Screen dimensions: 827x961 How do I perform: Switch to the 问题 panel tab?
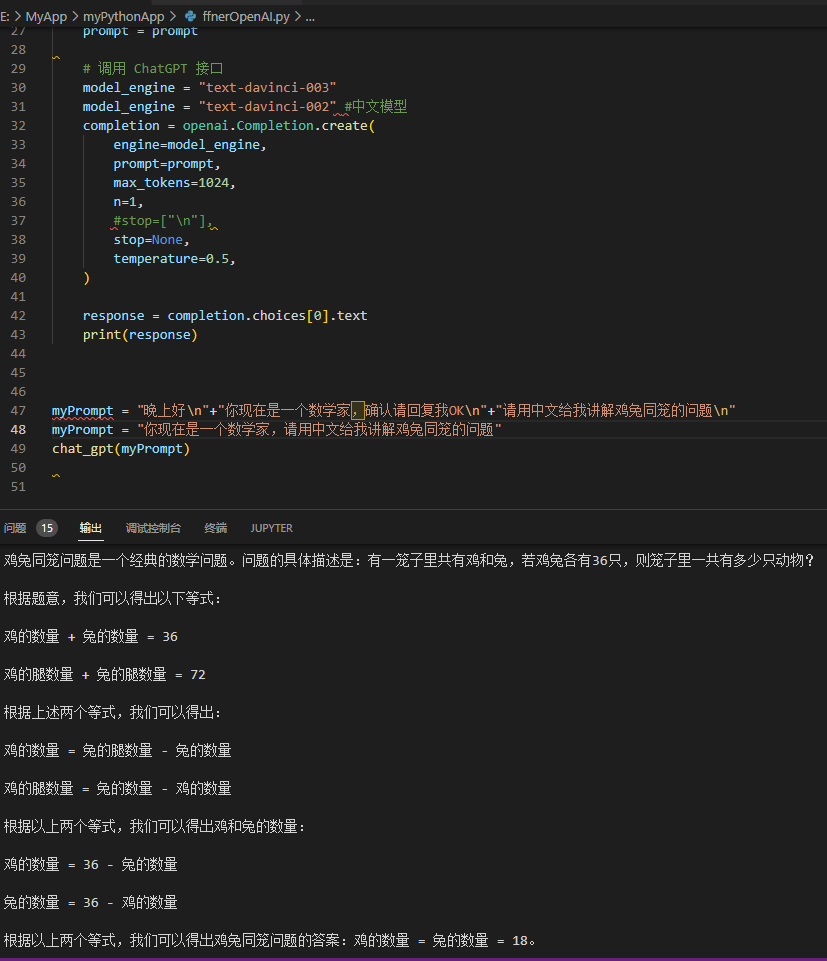pyautogui.click(x=15, y=528)
